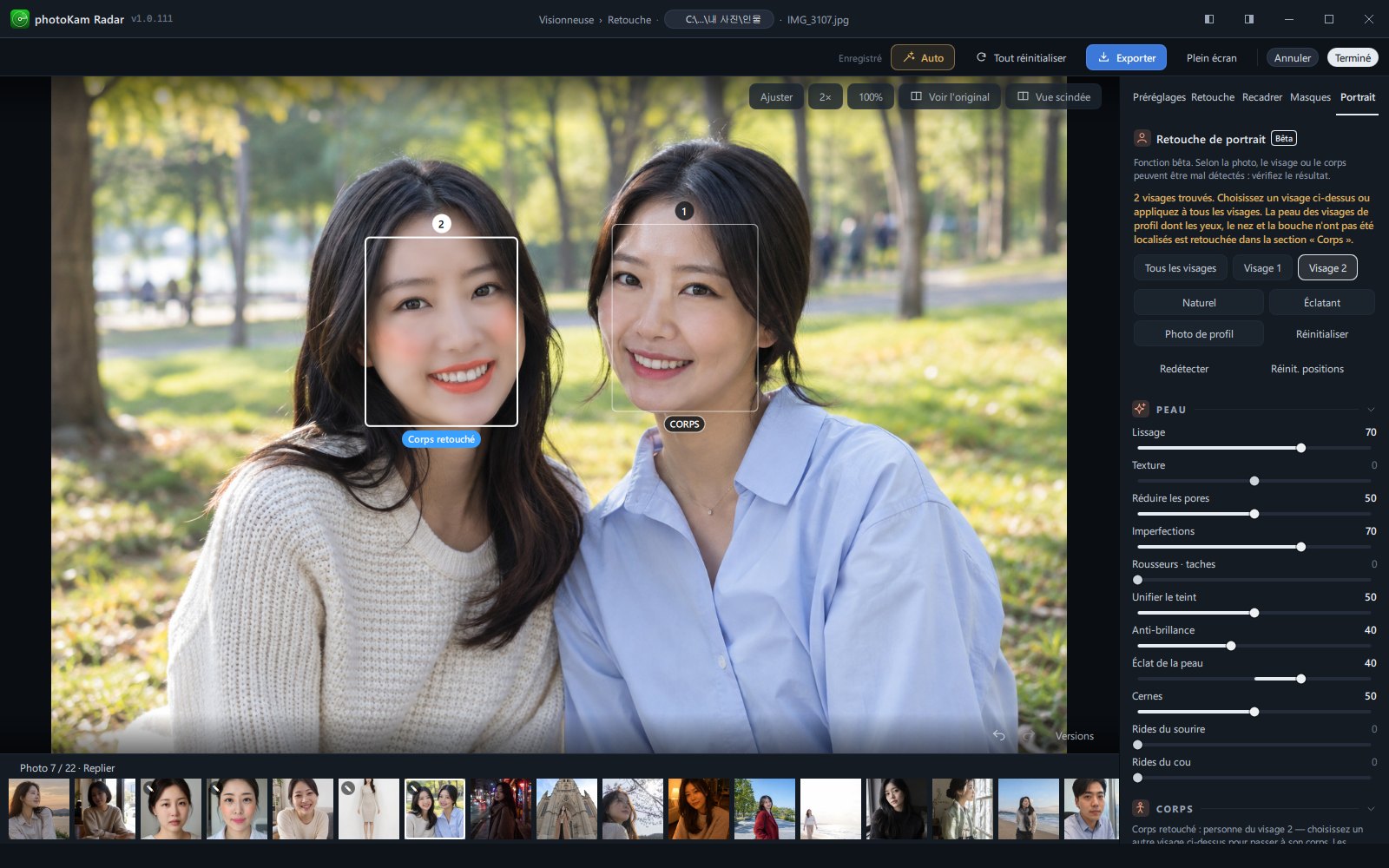Viewport: 1389px width, 868px height.
Task: Adjust the Imperfections slider
Action: [1254, 547]
